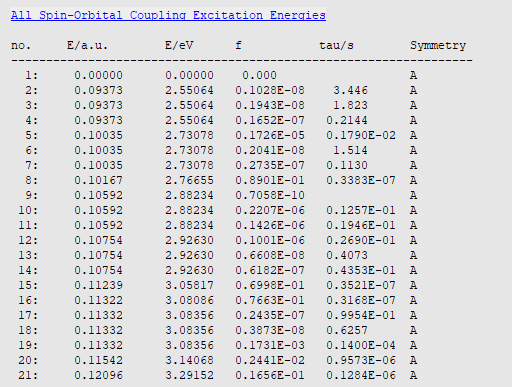Click the f value 0.1426E-06
This screenshot has width=512, height=387.
(270, 225)
